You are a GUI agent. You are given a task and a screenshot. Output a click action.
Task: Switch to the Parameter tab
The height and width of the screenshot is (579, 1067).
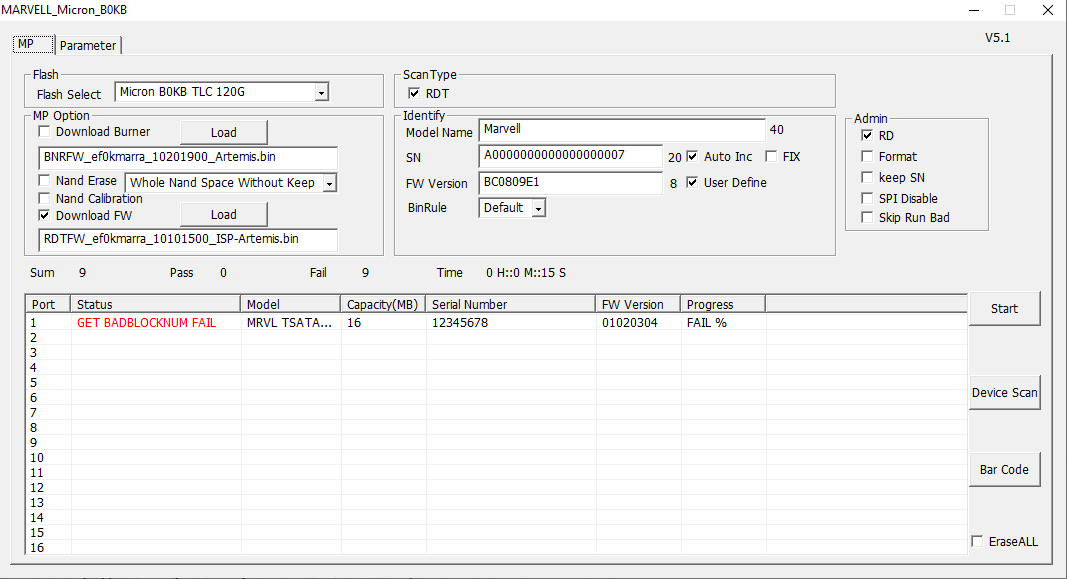pos(88,46)
